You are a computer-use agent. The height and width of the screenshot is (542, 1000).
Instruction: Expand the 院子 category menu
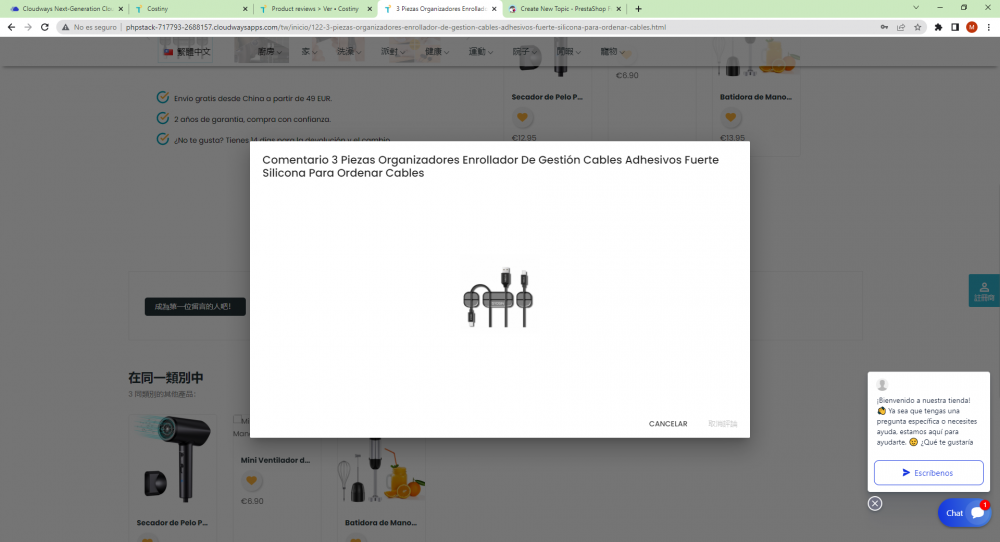524,52
